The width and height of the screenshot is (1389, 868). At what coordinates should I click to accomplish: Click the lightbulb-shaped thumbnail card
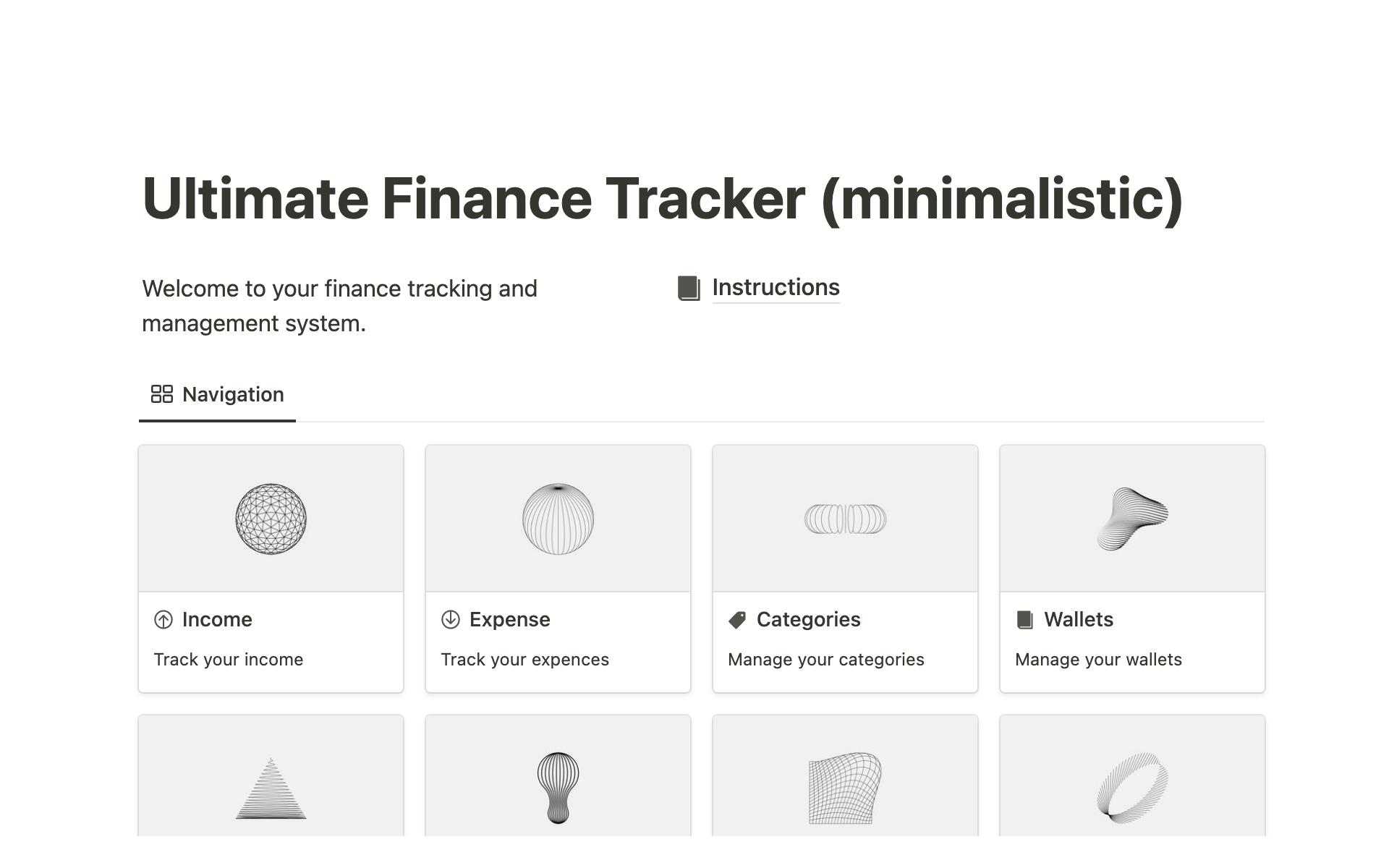558,788
